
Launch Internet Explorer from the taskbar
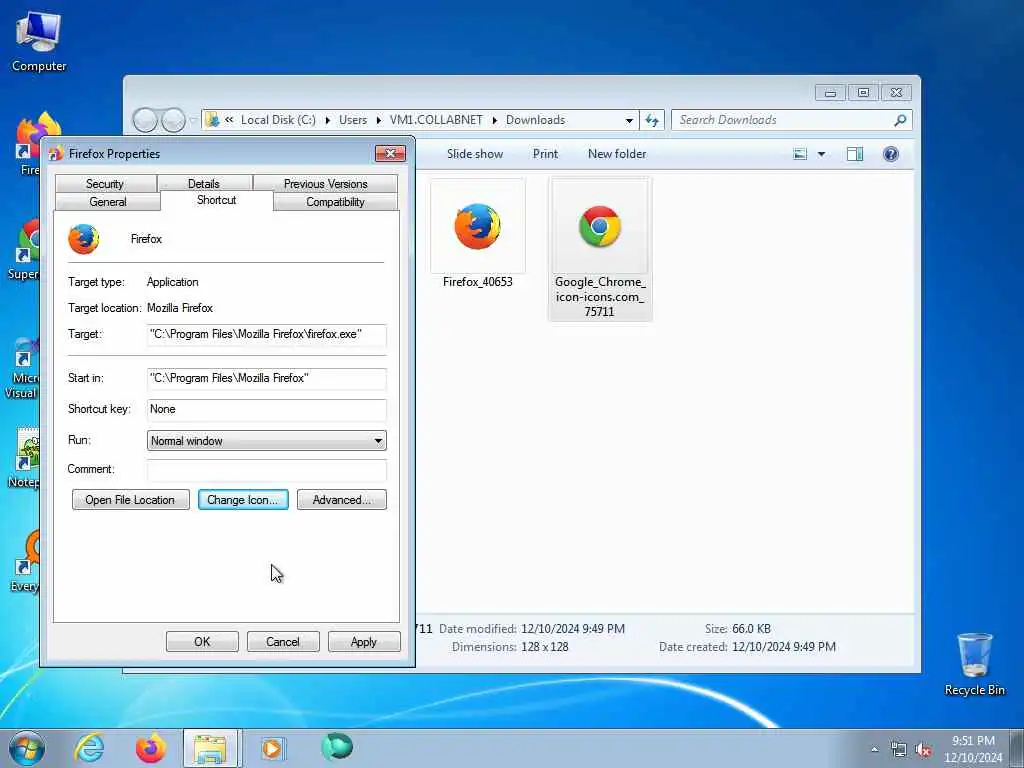(x=89, y=748)
